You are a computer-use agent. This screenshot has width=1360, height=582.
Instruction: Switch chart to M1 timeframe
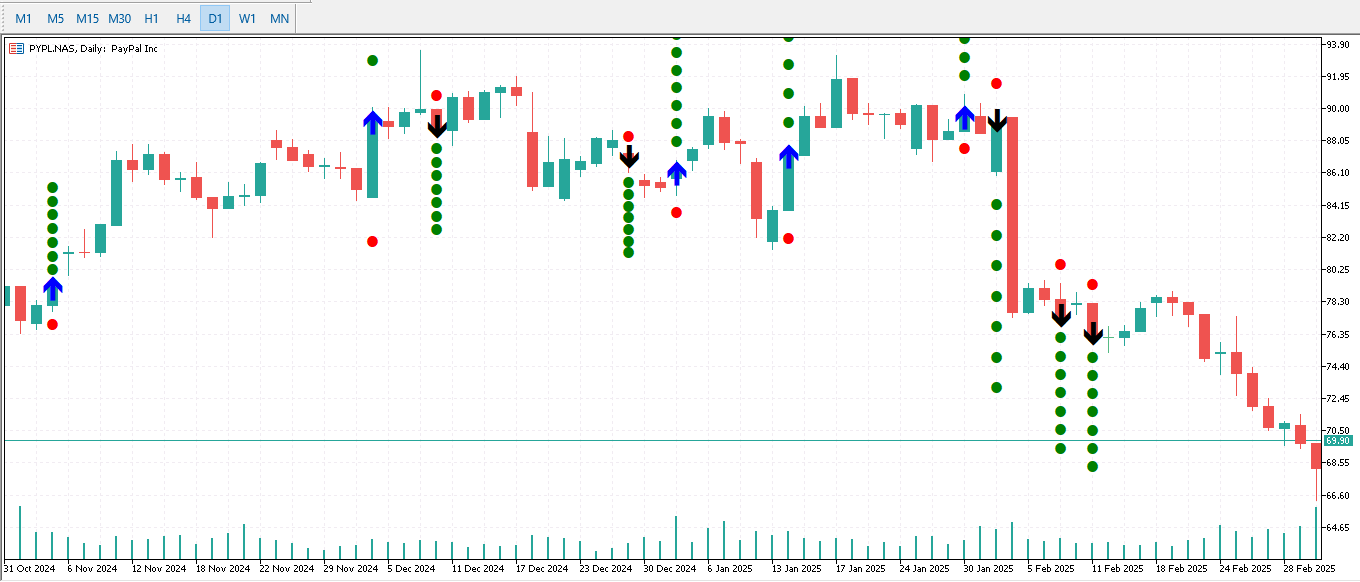(23, 18)
